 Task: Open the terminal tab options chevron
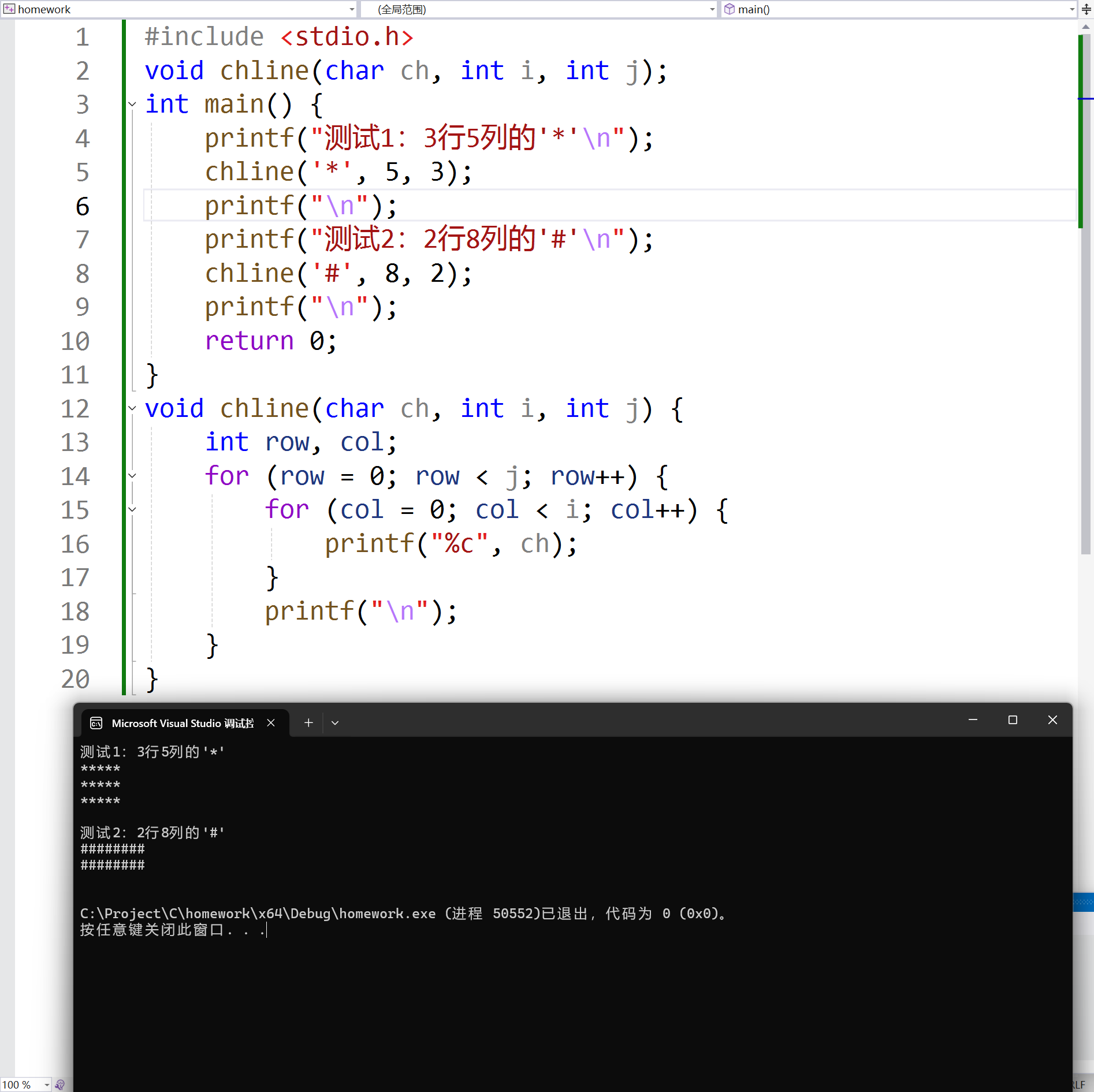pos(335,722)
